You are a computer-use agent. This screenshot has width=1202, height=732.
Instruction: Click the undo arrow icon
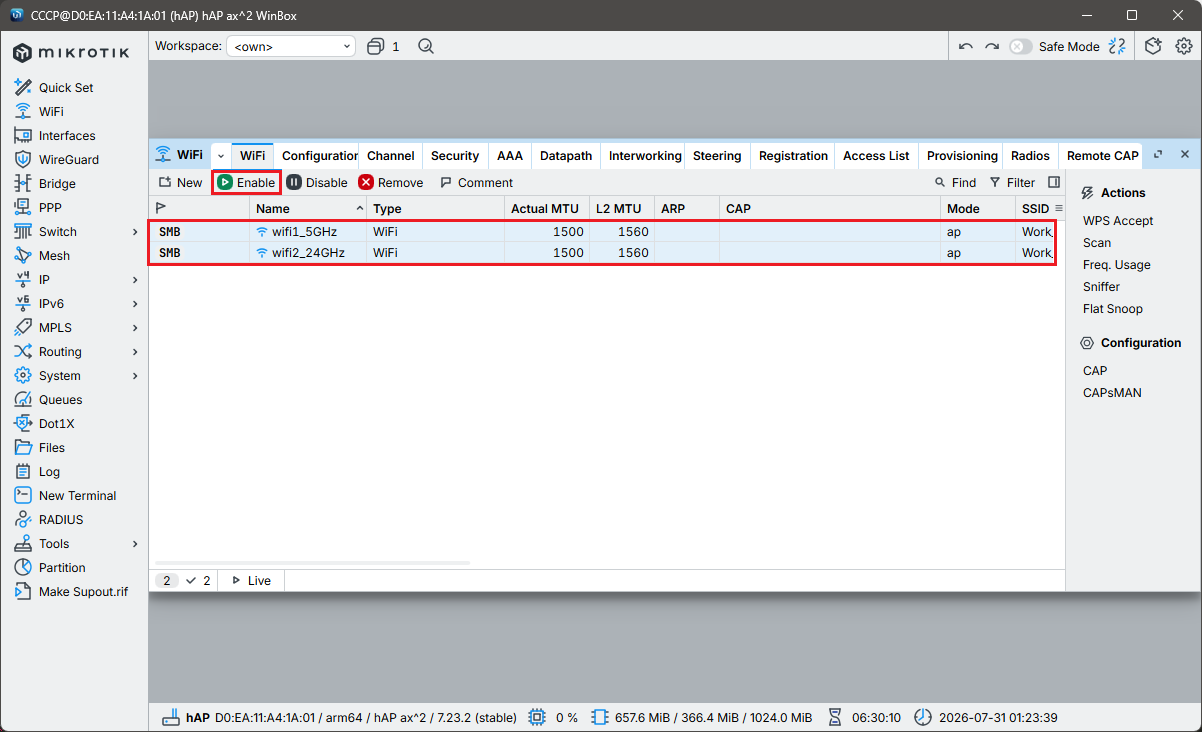[x=965, y=46]
